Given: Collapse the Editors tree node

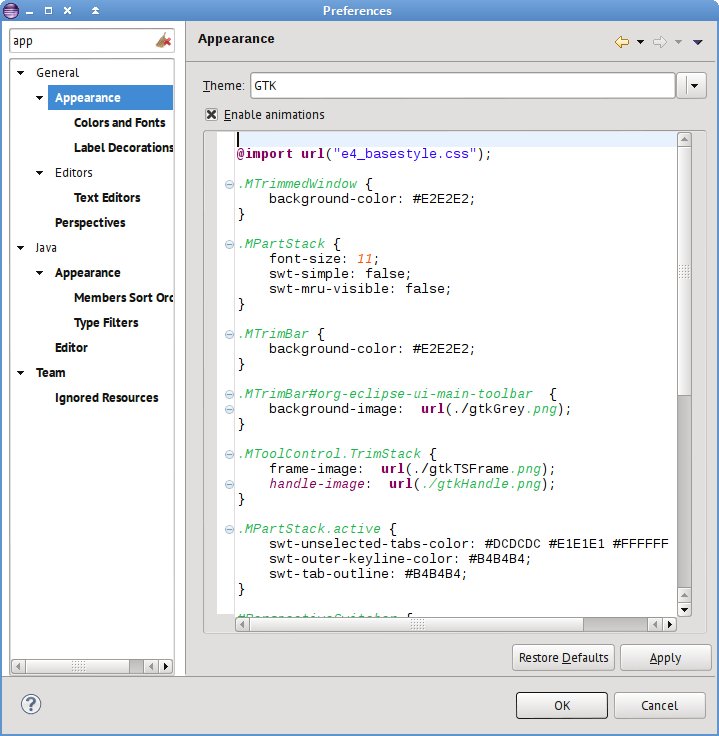Looking at the screenshot, I should (39, 173).
